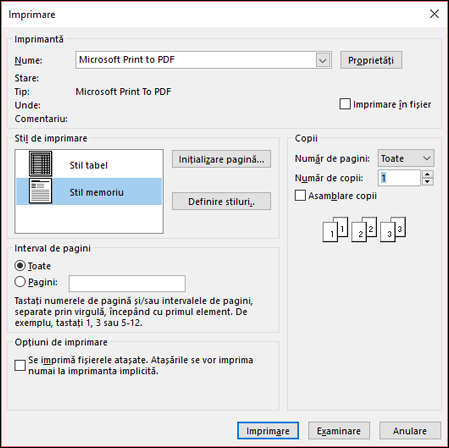
Task: Select the 'Stil tabel' list row
Action: coord(89,164)
